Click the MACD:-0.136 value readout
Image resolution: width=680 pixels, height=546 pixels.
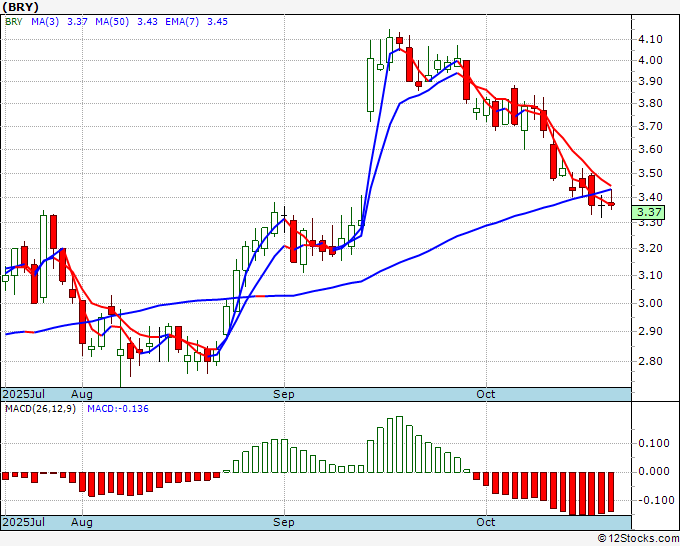pyautogui.click(x=118, y=409)
